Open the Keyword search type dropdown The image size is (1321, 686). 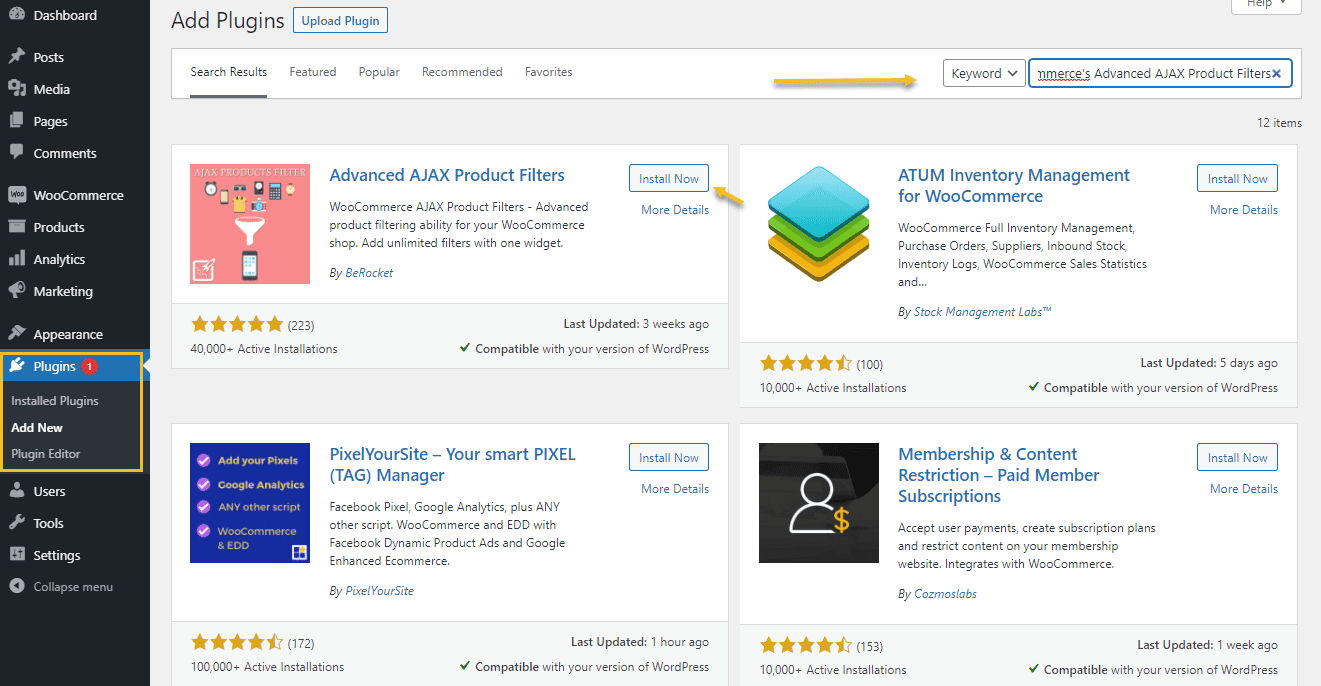[x=984, y=73]
